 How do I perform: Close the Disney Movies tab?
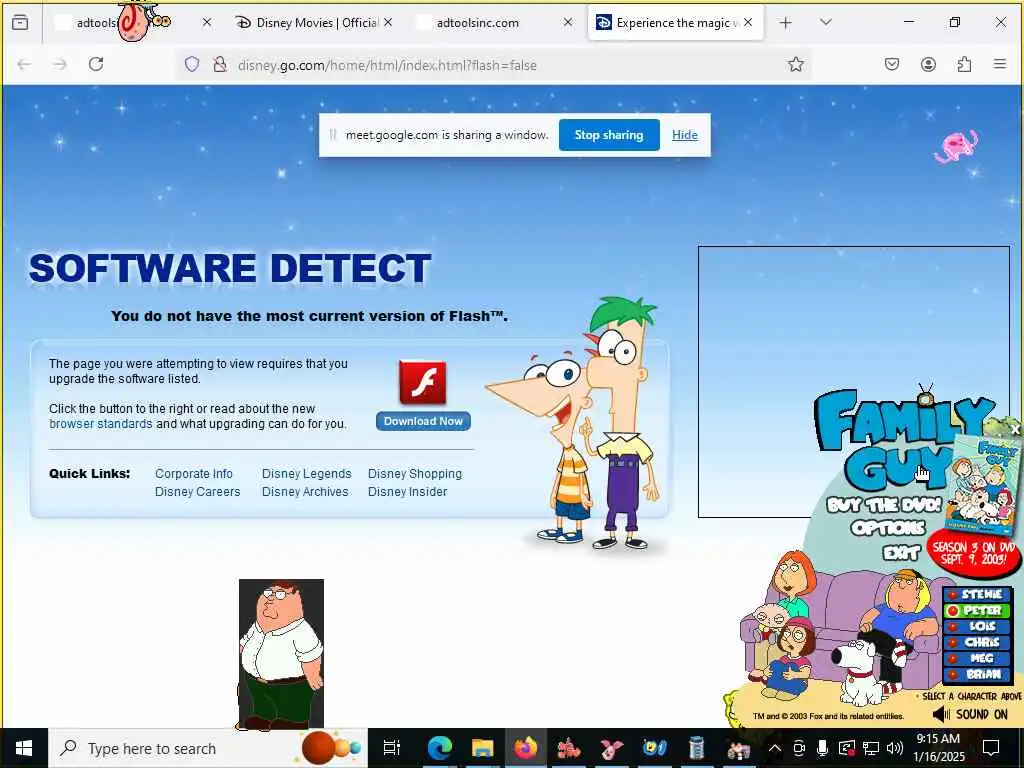coord(388,22)
